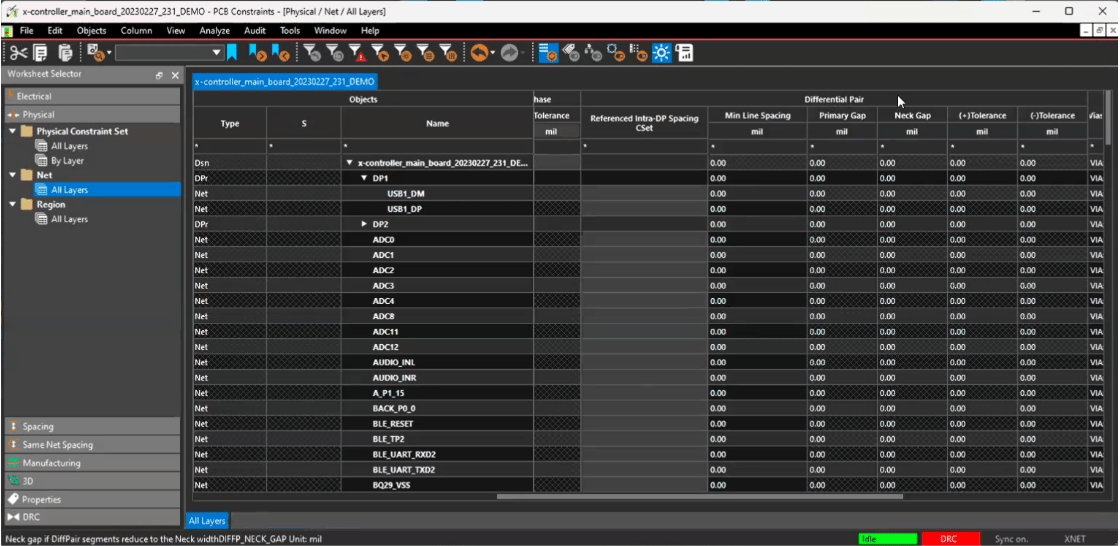
Task: Go to next bookmark icon
Action: tap(256, 53)
